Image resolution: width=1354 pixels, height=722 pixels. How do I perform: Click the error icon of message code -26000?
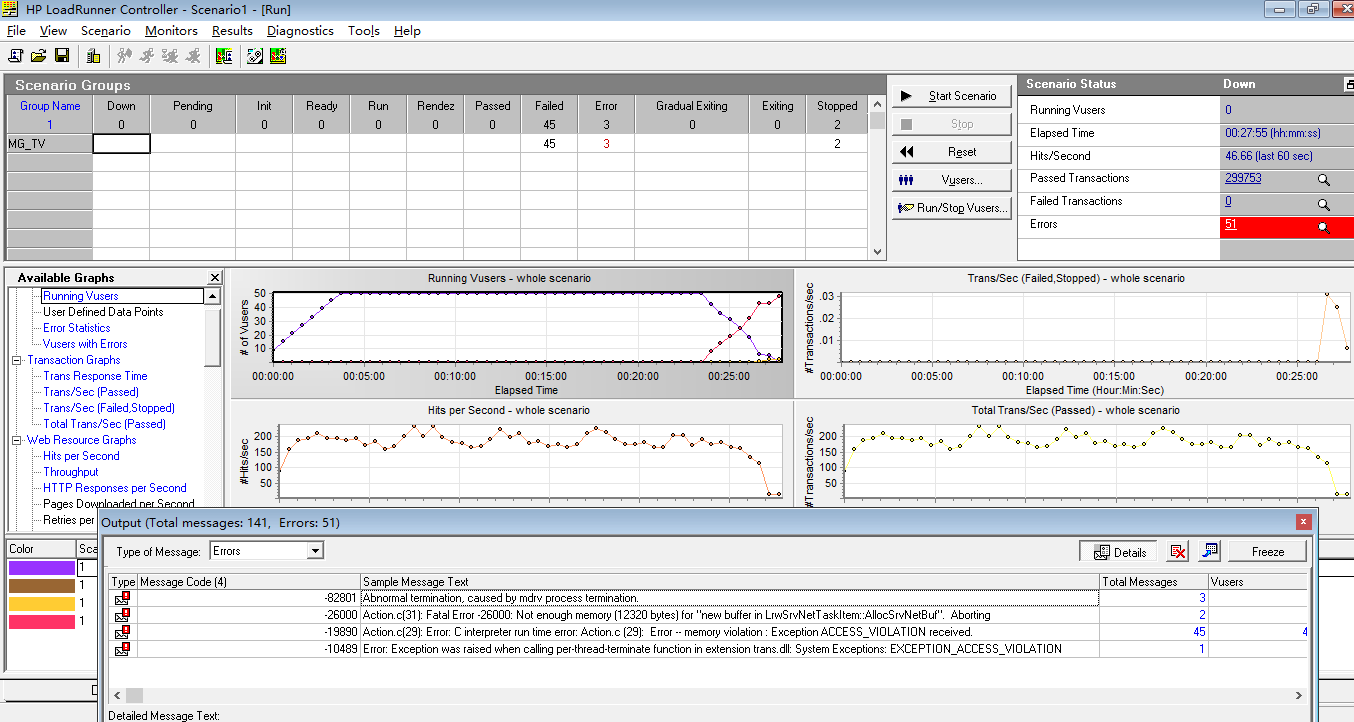123,615
